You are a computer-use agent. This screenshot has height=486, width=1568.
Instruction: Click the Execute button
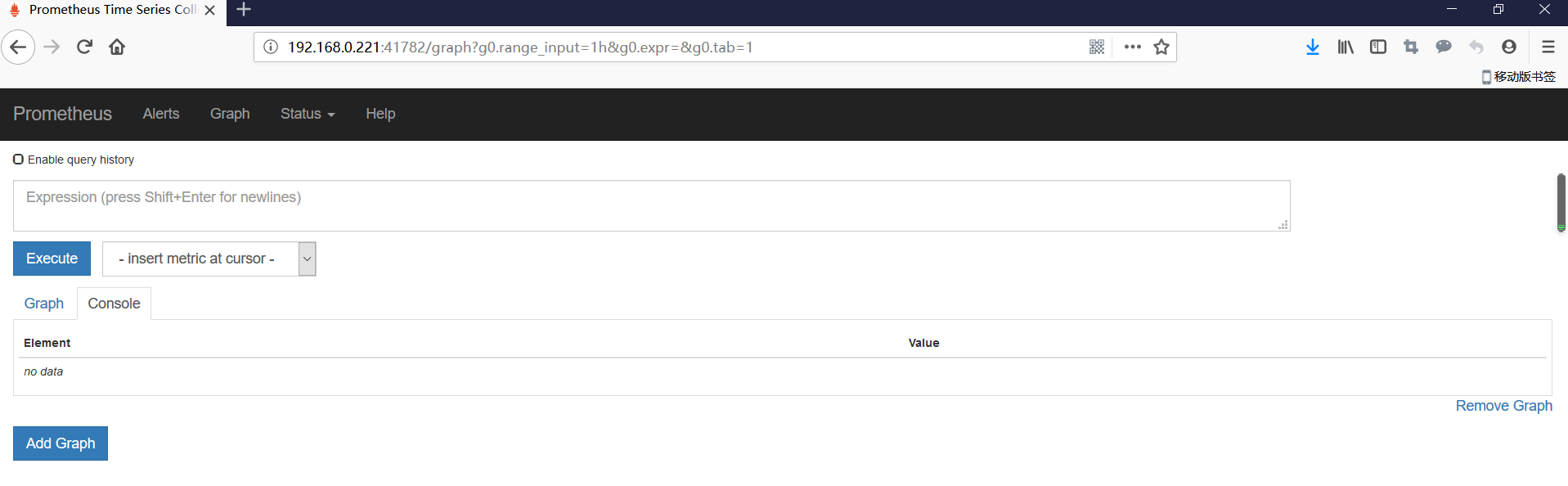coord(52,259)
